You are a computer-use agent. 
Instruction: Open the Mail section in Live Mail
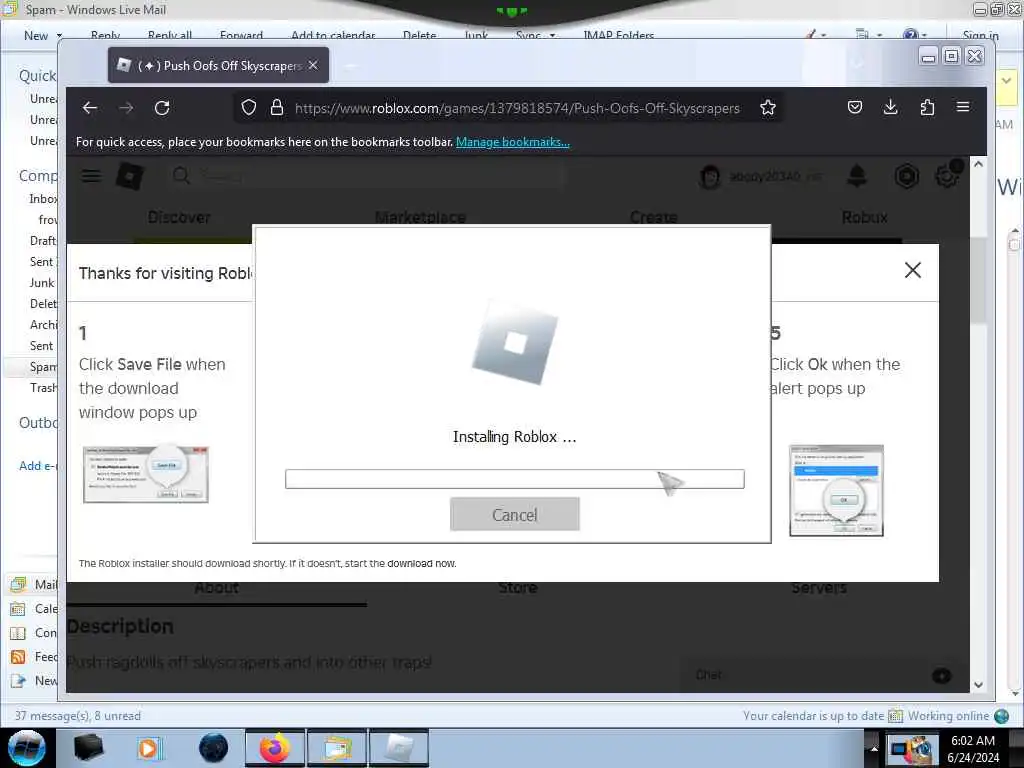point(35,584)
